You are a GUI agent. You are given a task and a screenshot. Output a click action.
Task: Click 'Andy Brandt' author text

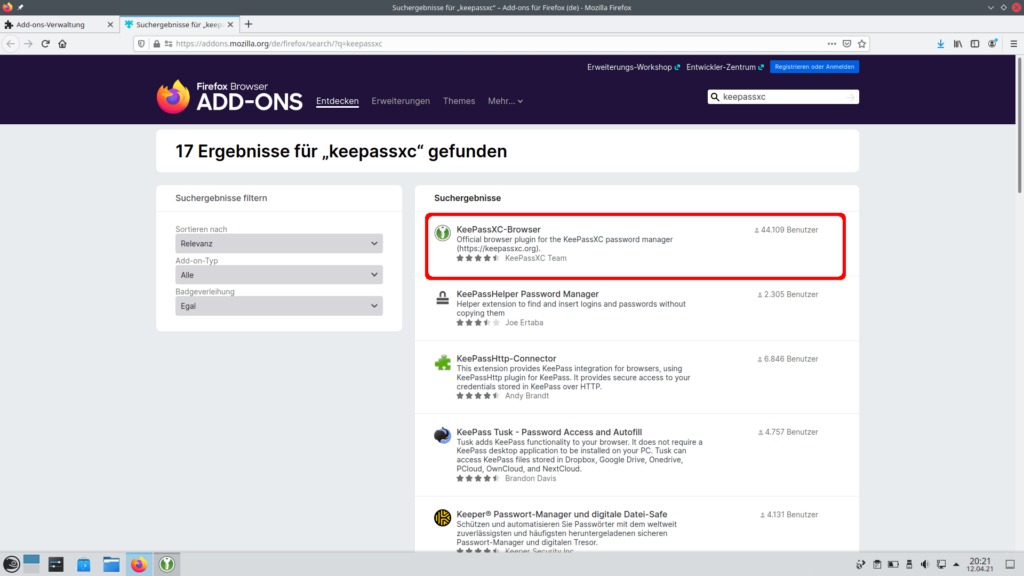click(526, 396)
